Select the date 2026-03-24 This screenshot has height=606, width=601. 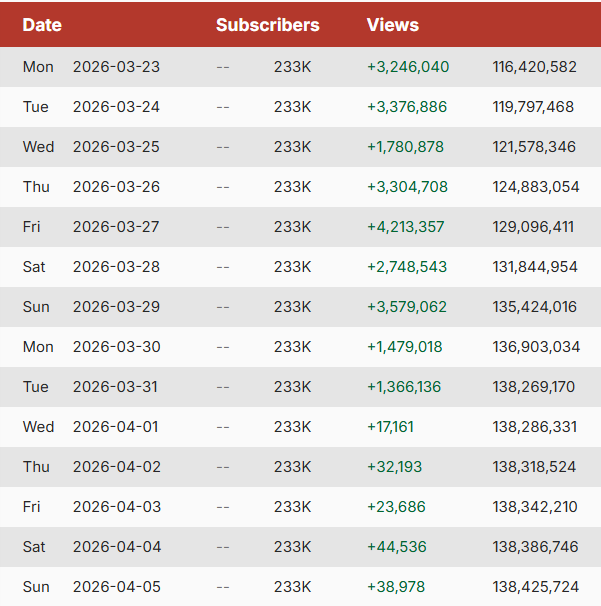(116, 107)
